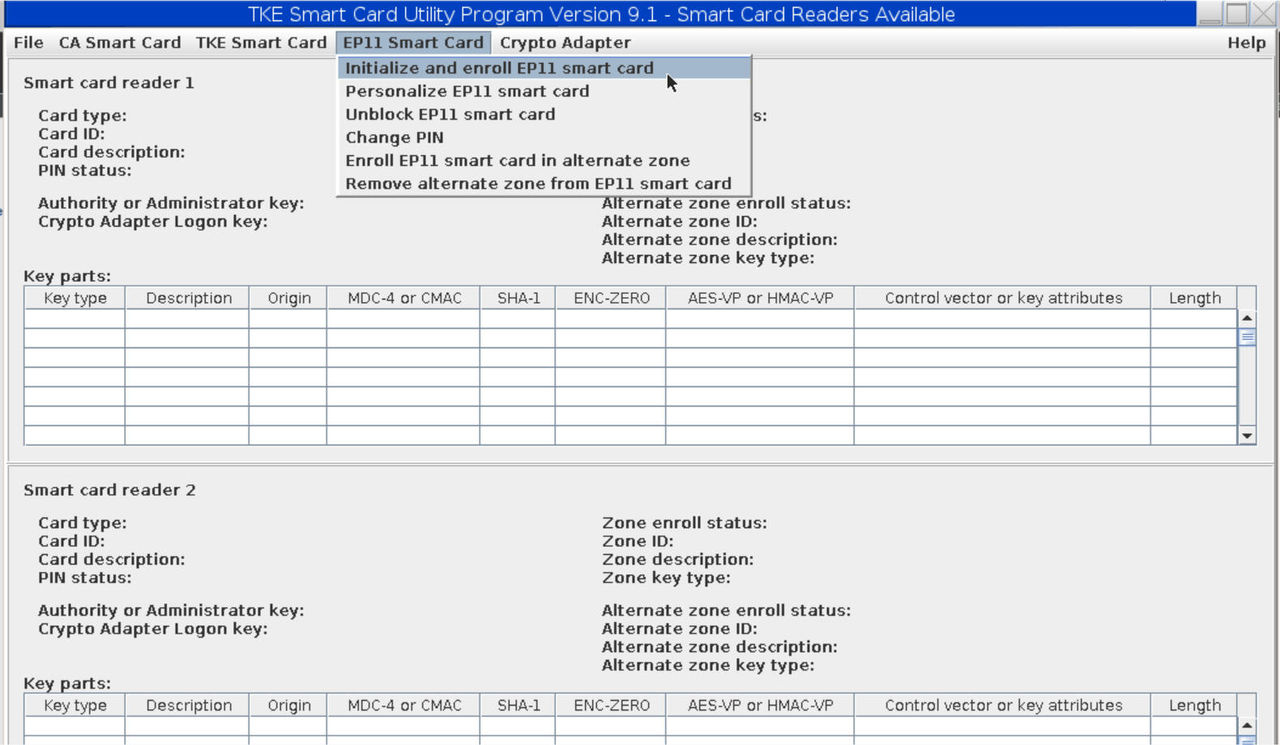Click Control vector or key attributes header, reader 1

1003,298
